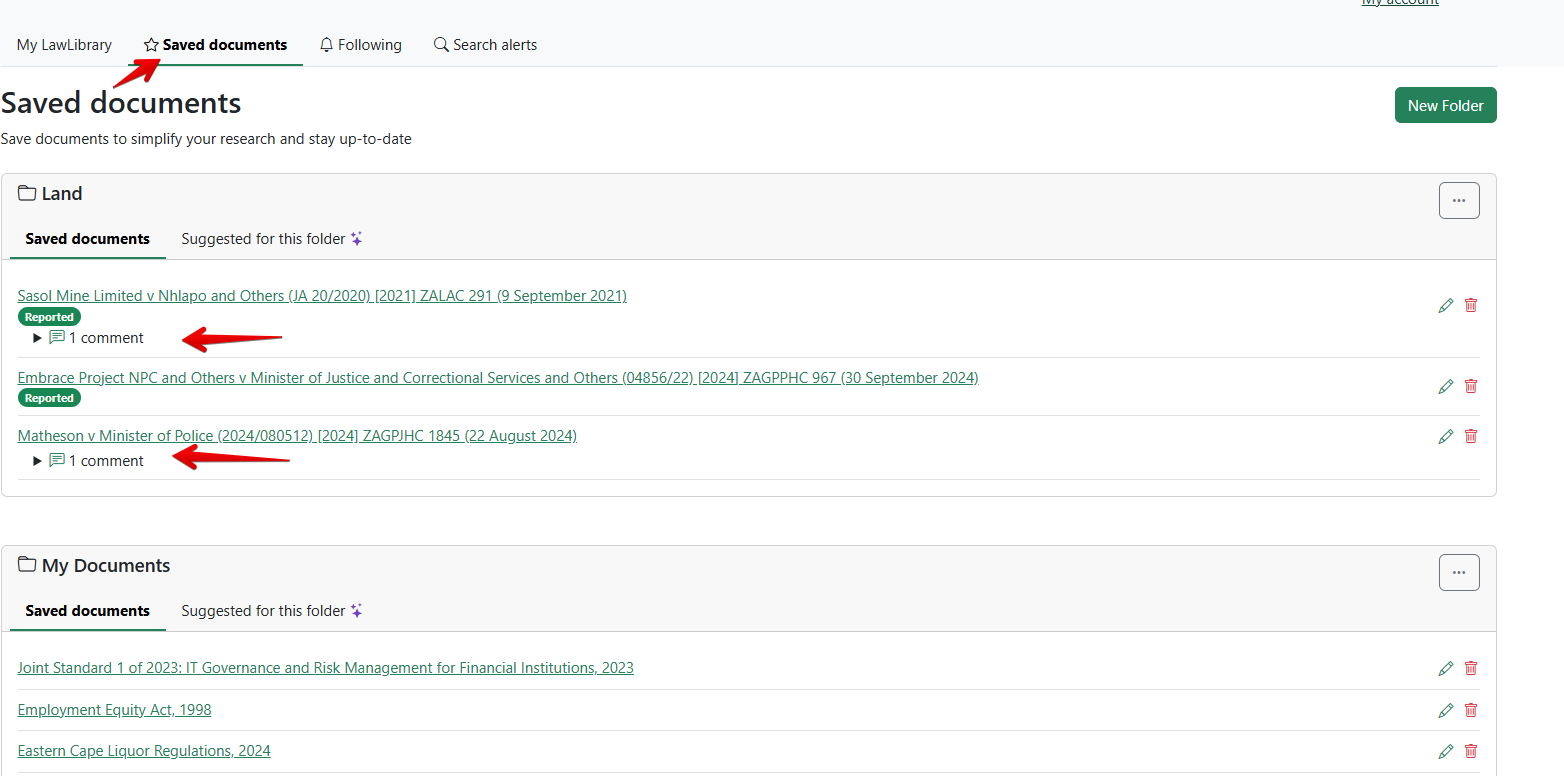Edit the Matheson v Minister of Police entry
This screenshot has height=776, width=1564.
coord(1445,436)
